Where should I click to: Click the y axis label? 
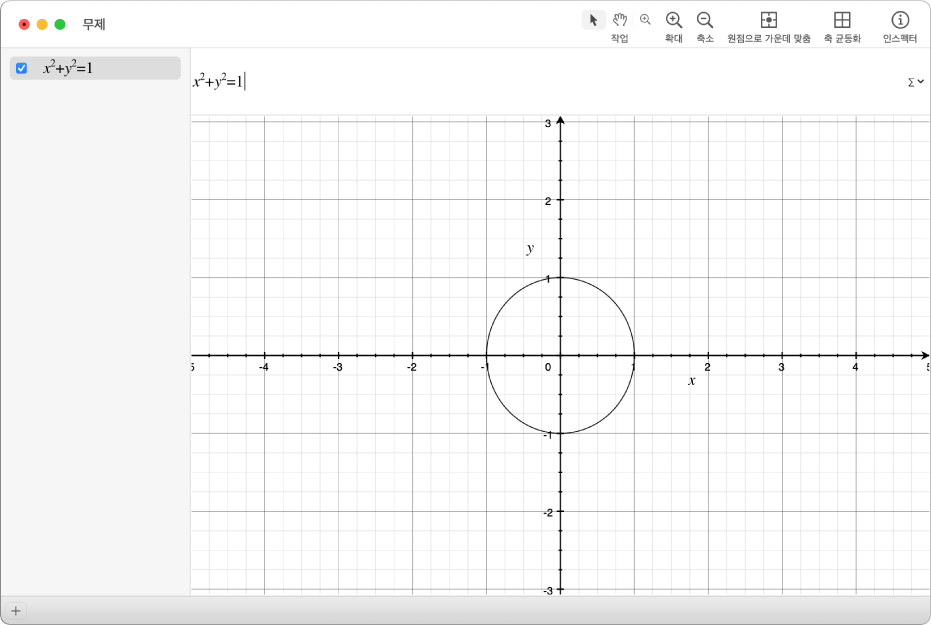point(530,248)
